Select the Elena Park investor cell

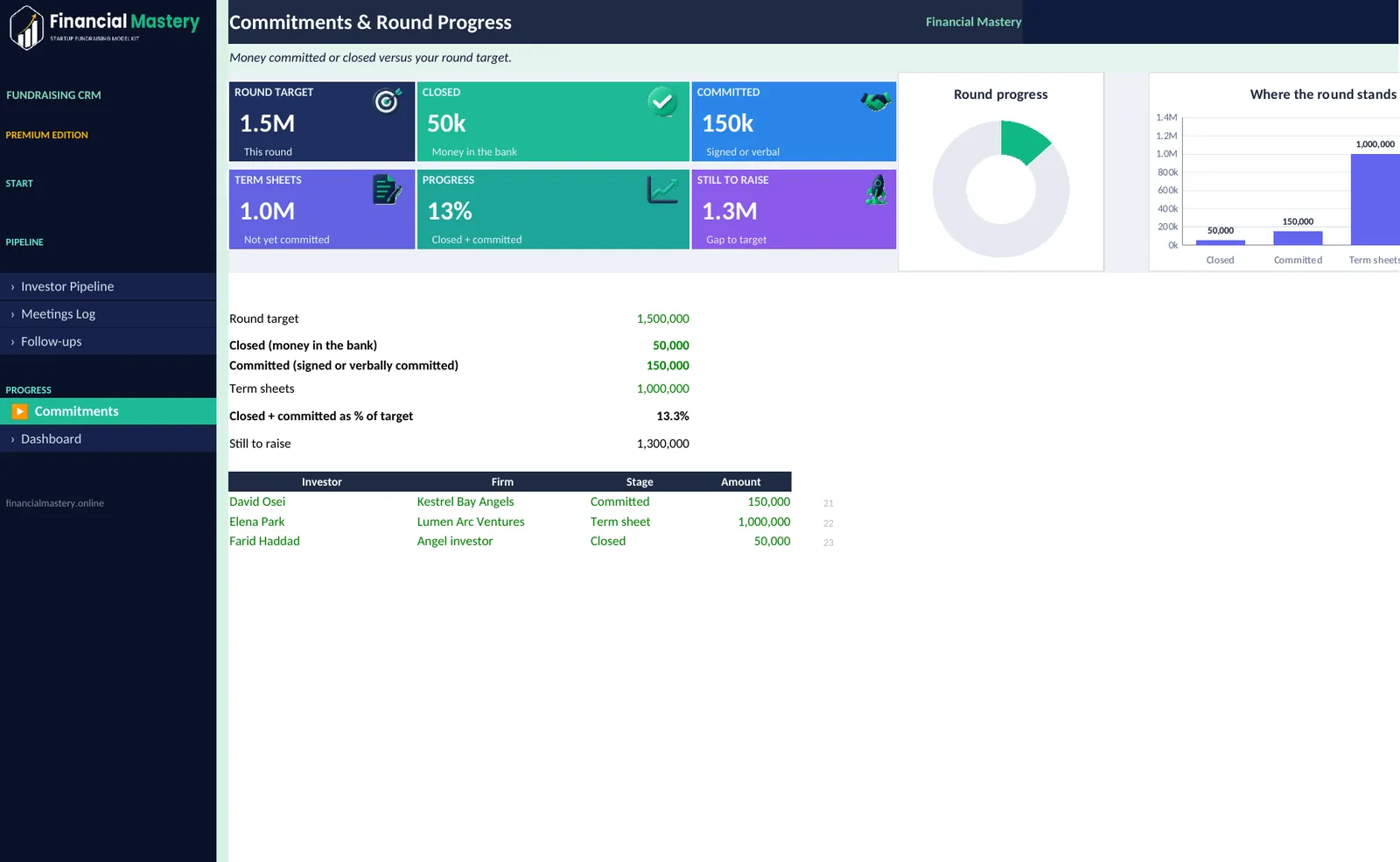pyautogui.click(x=322, y=522)
